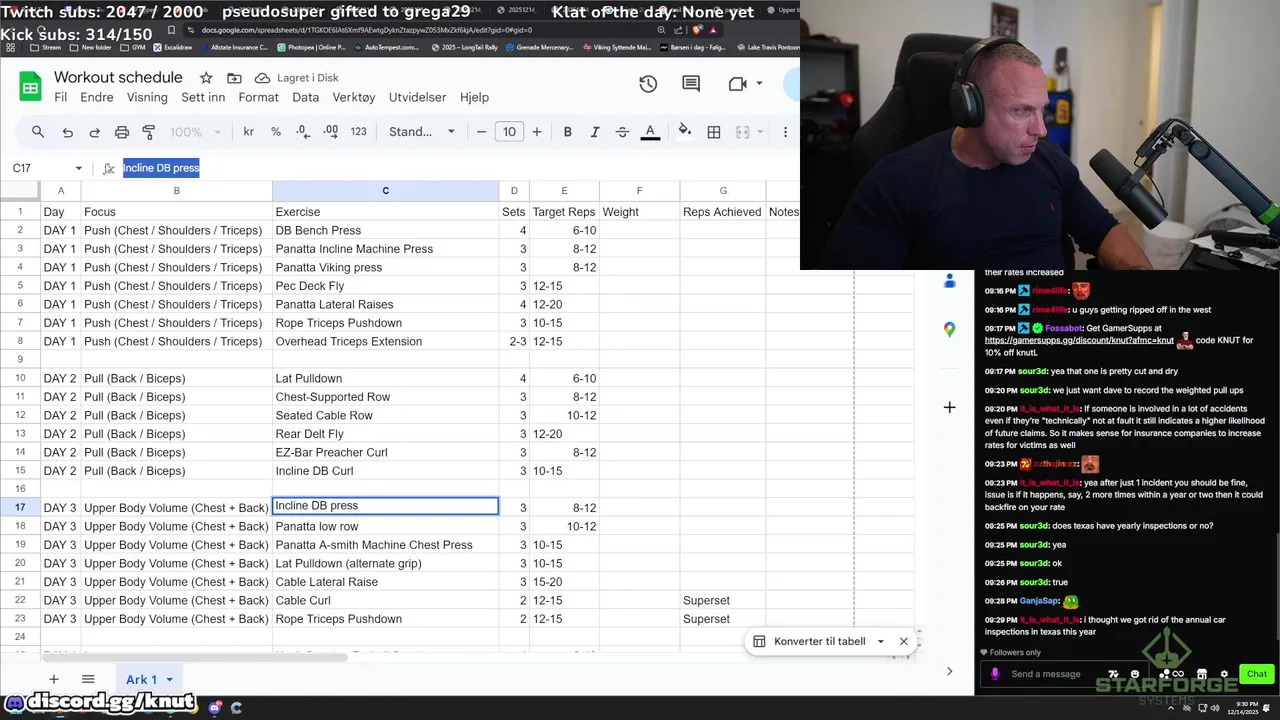Increase font size with plus button

click(x=537, y=132)
